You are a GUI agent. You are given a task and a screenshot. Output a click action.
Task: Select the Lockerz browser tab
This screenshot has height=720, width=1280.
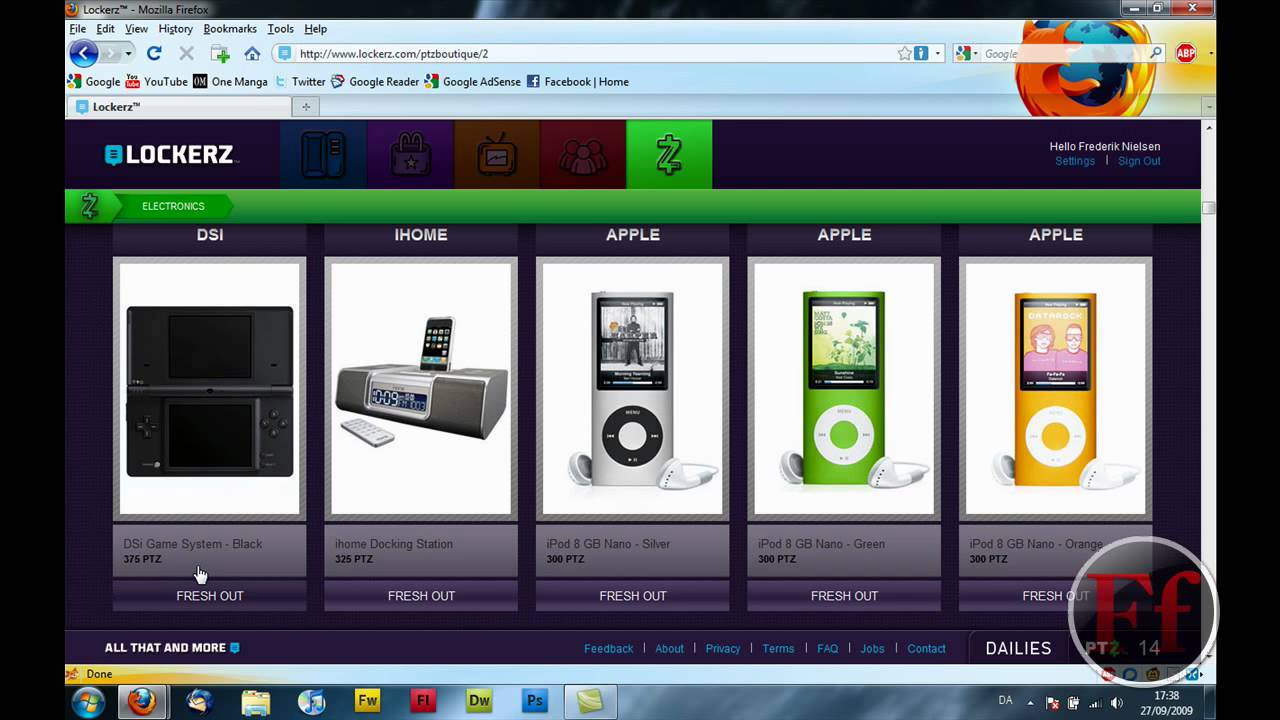tap(179, 107)
